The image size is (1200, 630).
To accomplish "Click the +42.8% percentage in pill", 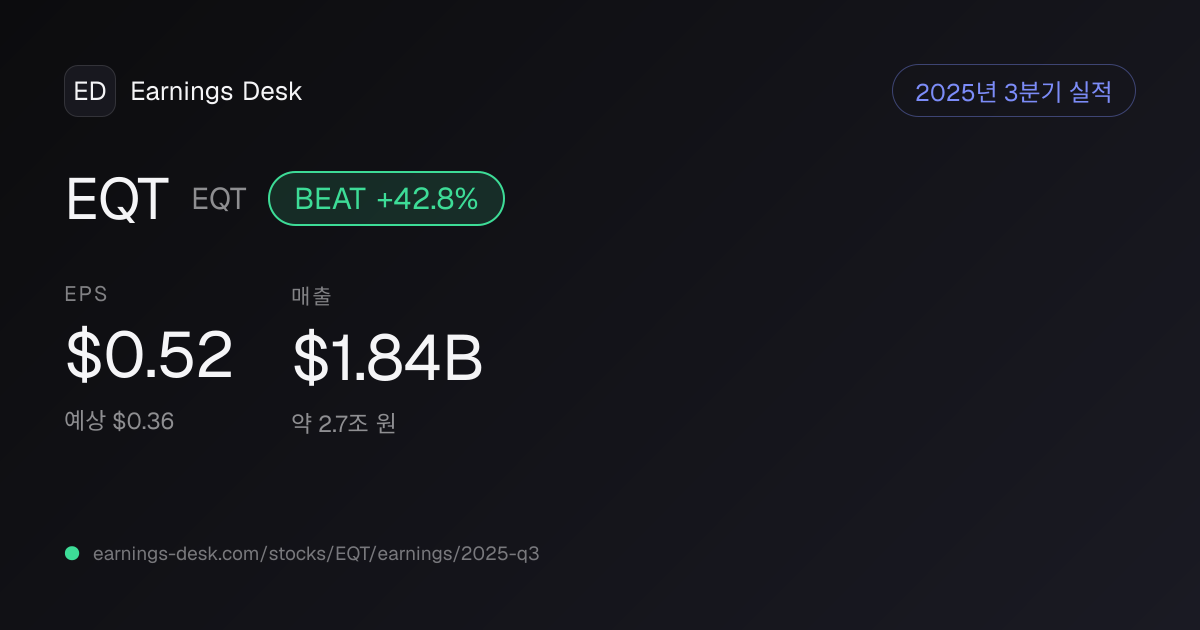I will 427,199.
